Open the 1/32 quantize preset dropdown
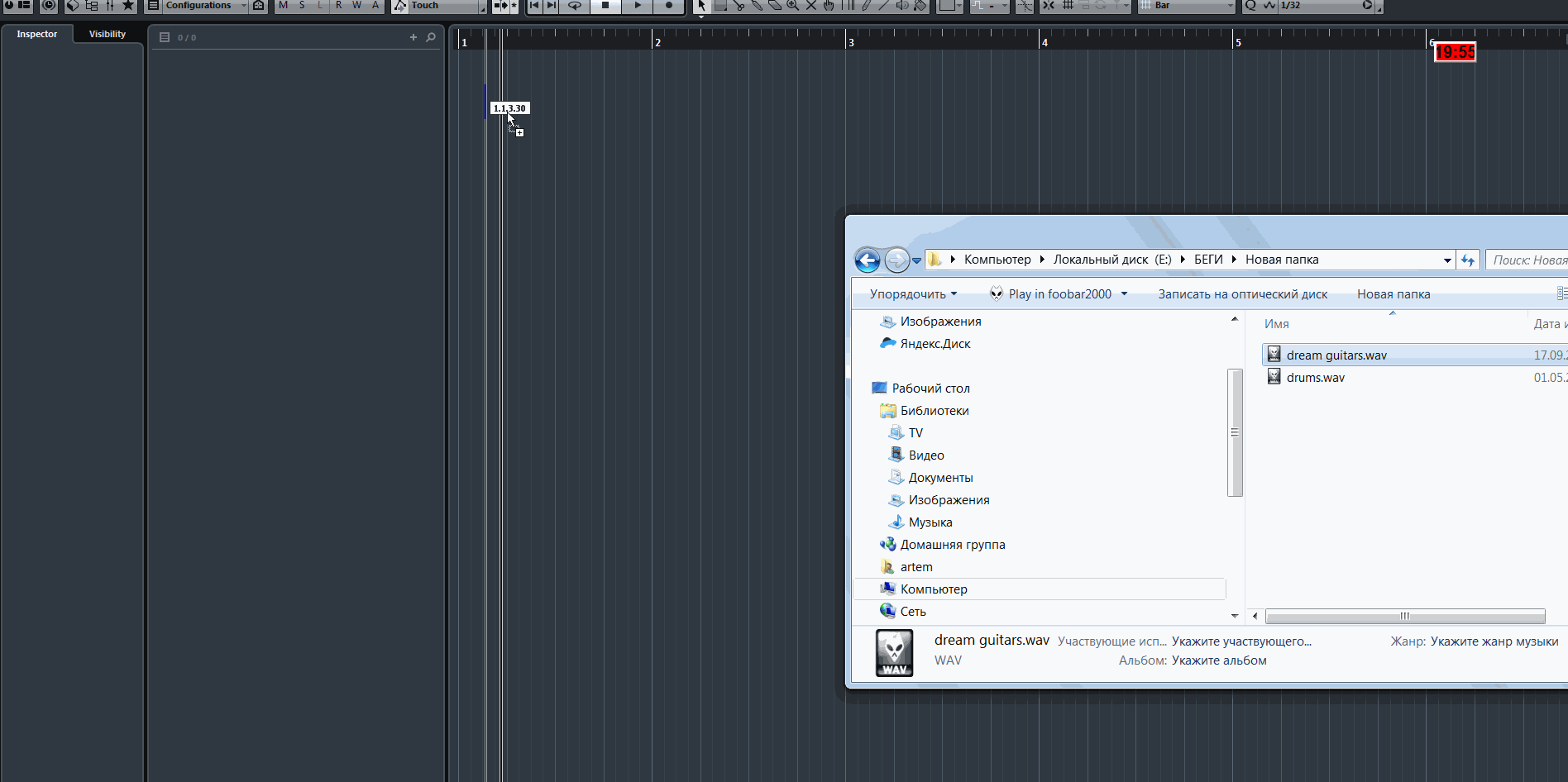The height and width of the screenshot is (782, 1568). click(x=1326, y=5)
